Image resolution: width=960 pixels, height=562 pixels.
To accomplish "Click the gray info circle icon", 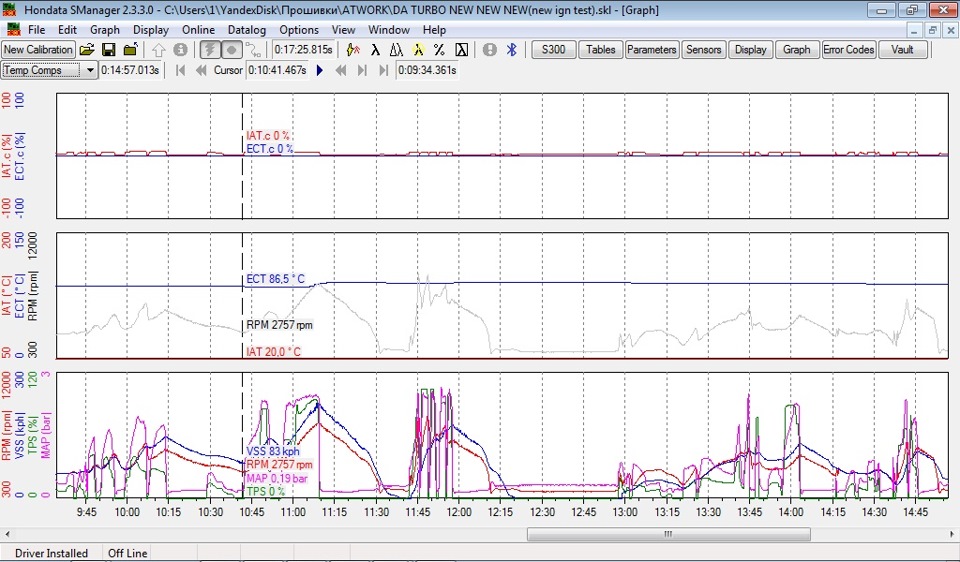I will tap(180, 50).
